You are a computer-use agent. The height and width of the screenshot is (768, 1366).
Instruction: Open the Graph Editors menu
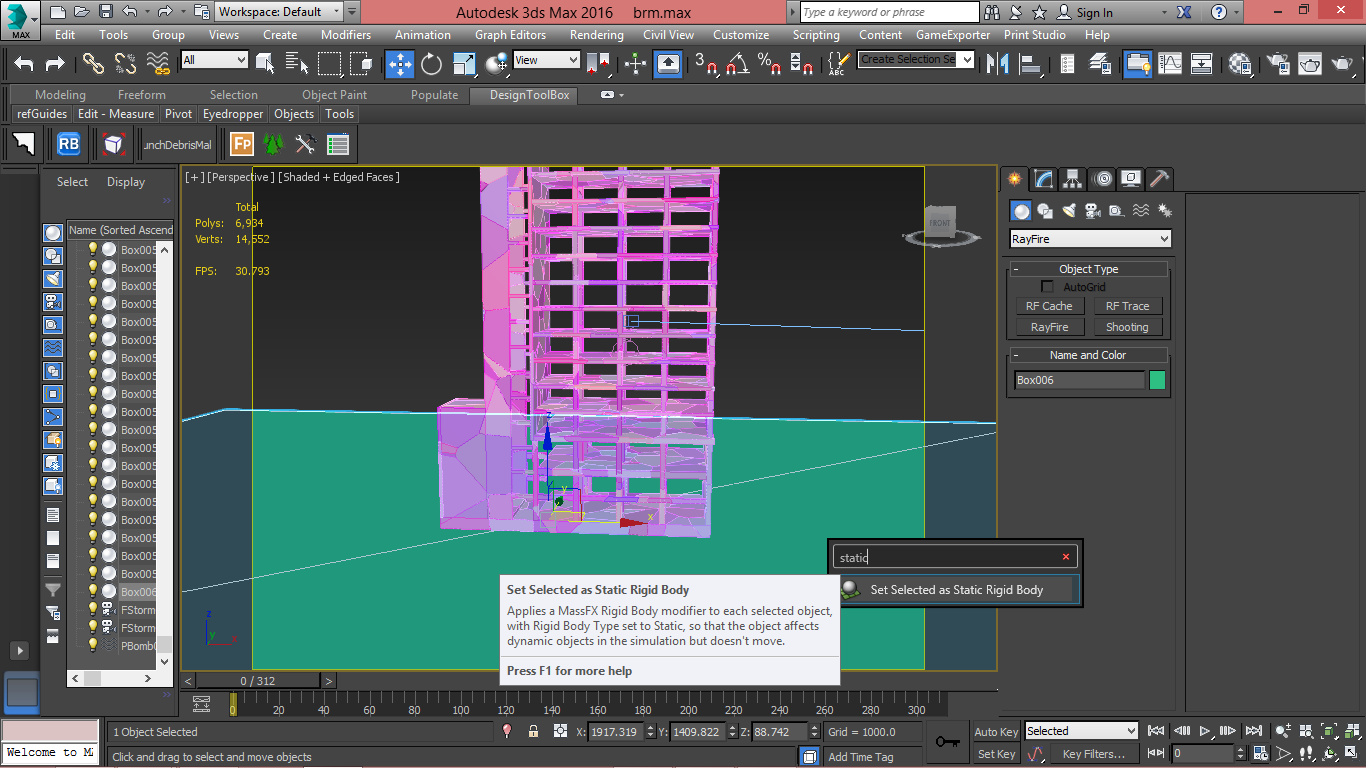(510, 34)
